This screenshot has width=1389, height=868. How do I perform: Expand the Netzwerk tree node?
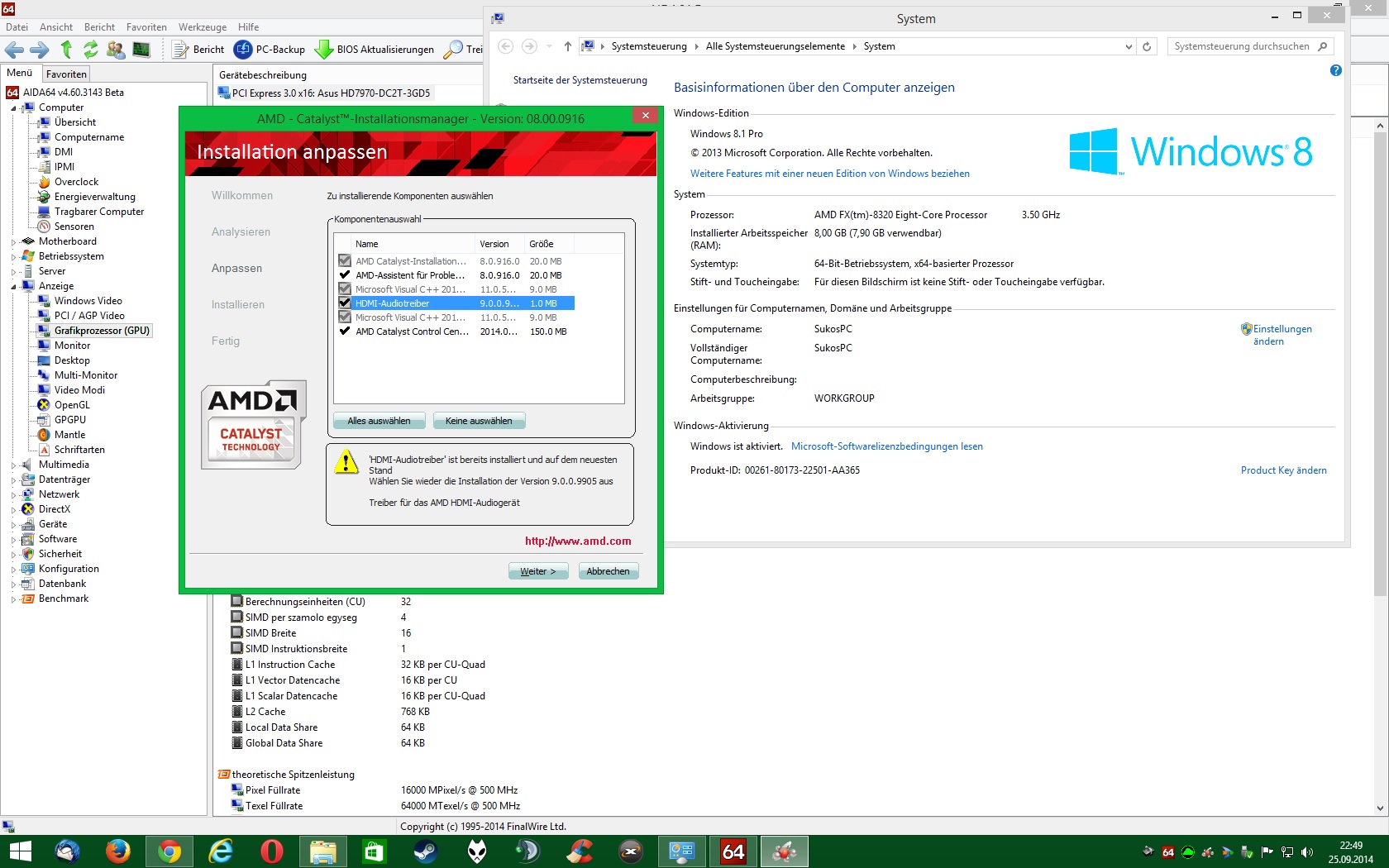[x=13, y=495]
